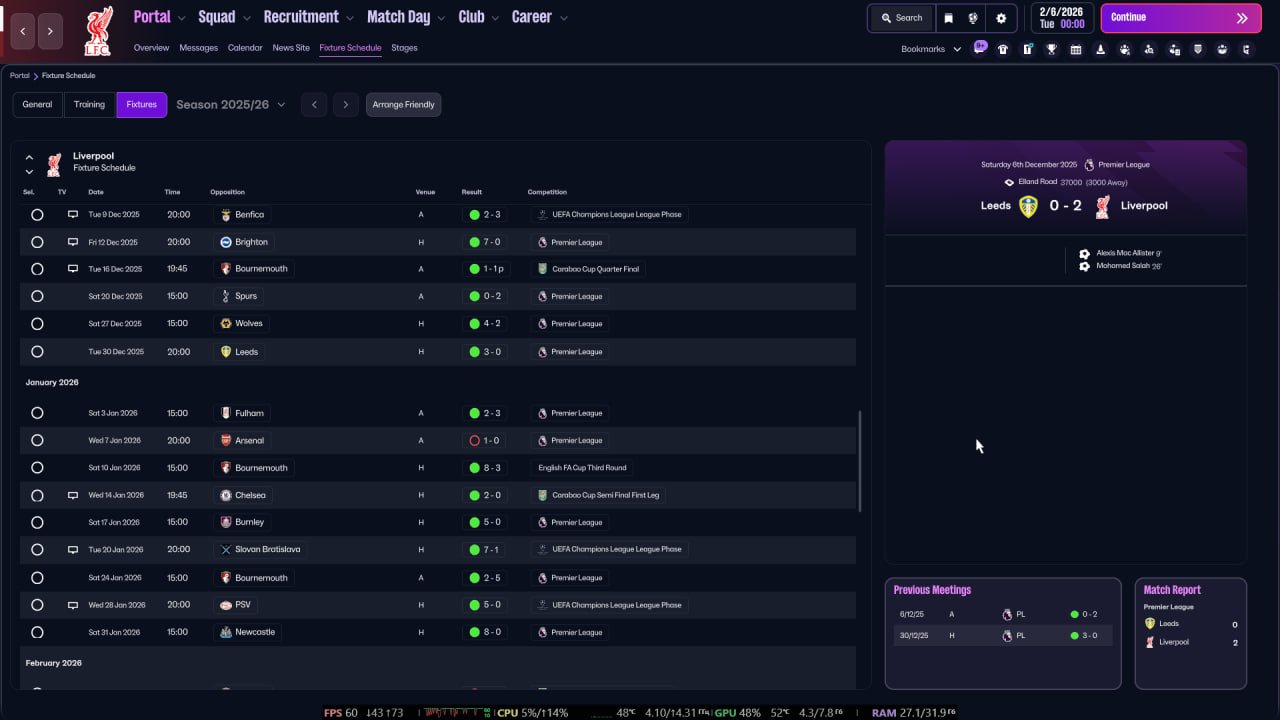The image size is (1280, 720).
Task: Go to previous season with left chevron
Action: coord(314,105)
